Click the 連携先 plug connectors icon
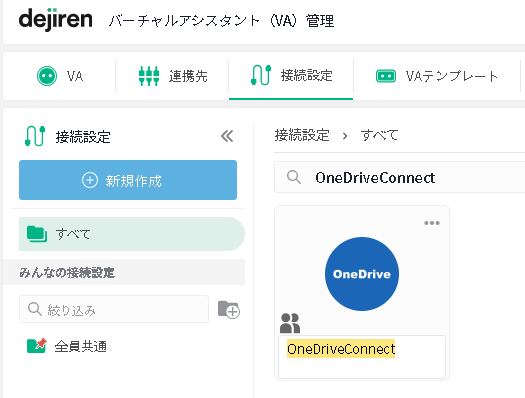This screenshot has width=525, height=398. coord(149,76)
